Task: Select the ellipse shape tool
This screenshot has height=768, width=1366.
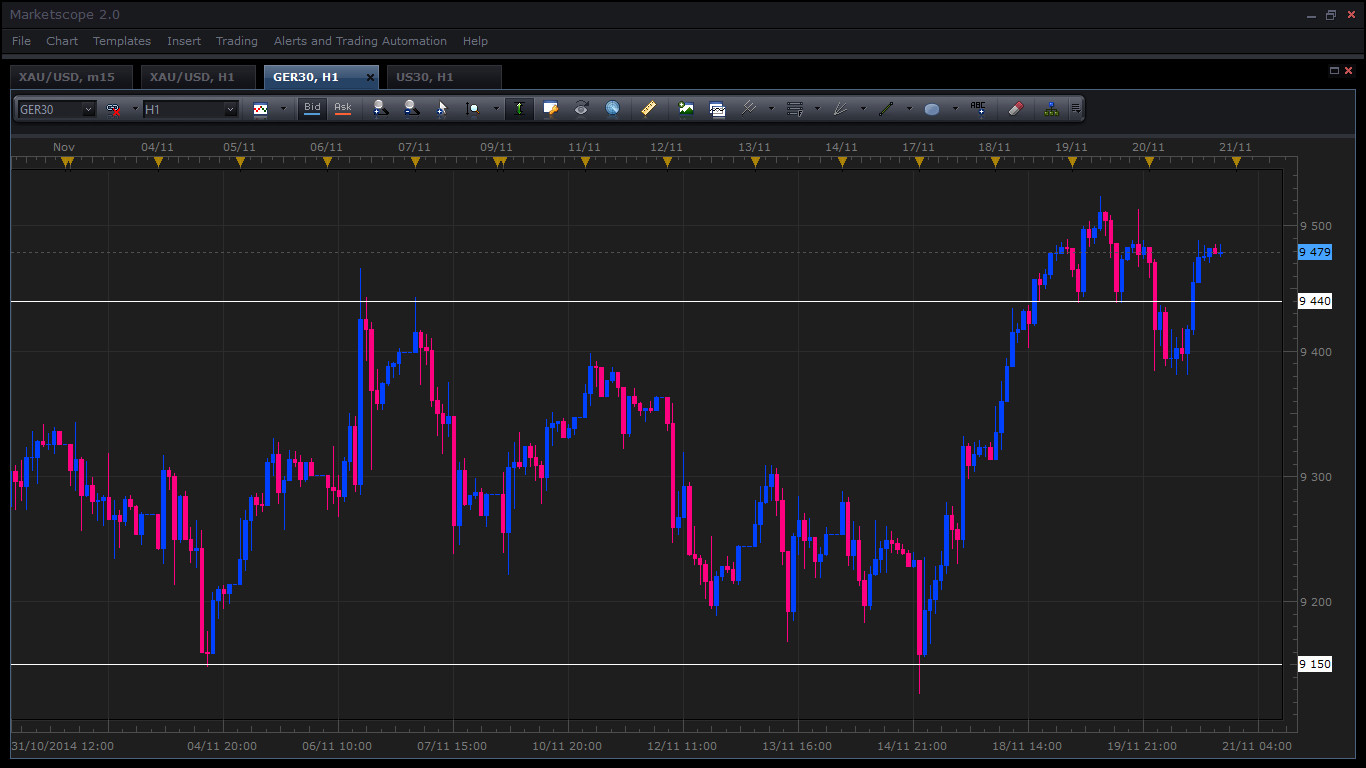Action: 932,109
